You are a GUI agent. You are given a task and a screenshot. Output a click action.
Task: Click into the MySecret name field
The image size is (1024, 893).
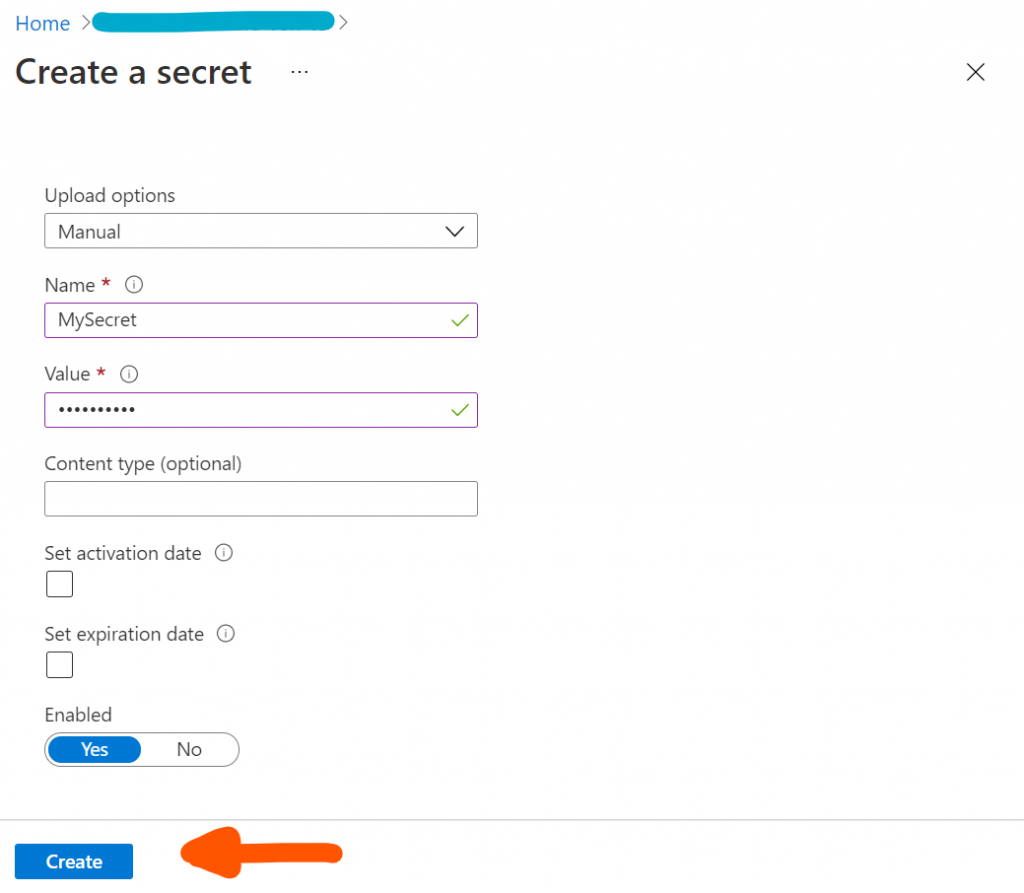click(x=261, y=320)
